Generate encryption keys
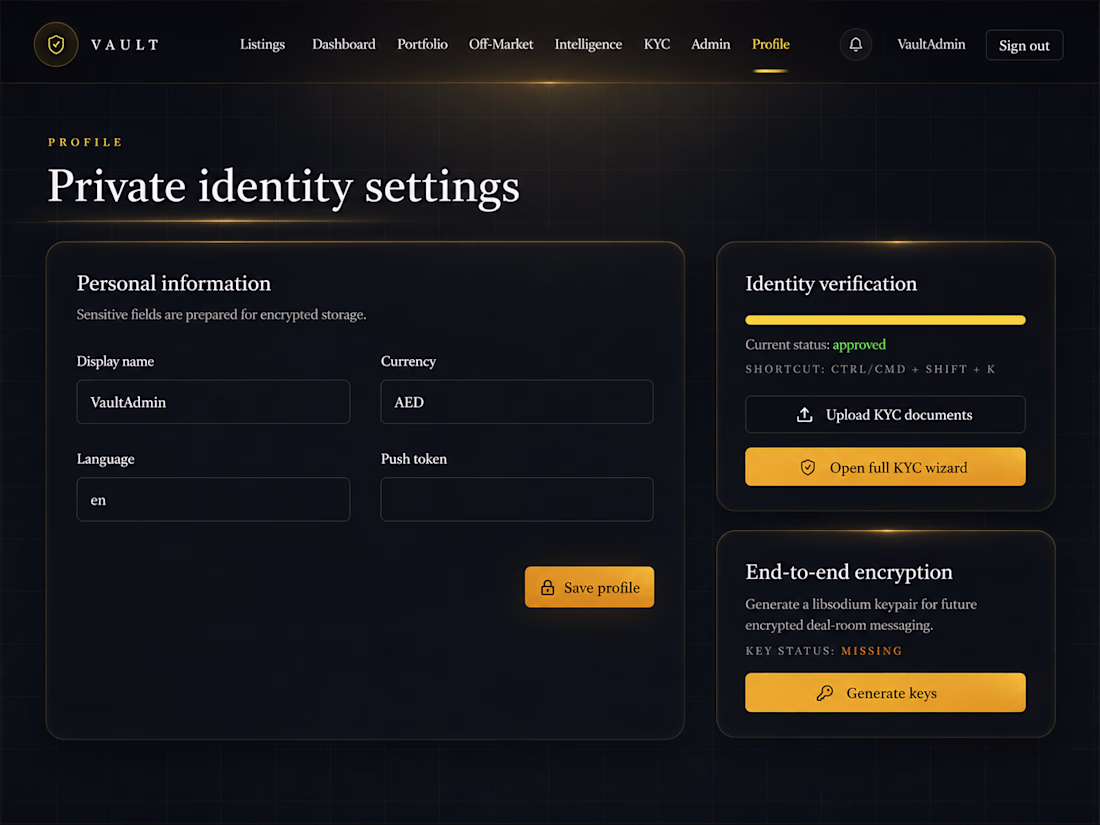The image size is (1100, 825). tap(885, 693)
